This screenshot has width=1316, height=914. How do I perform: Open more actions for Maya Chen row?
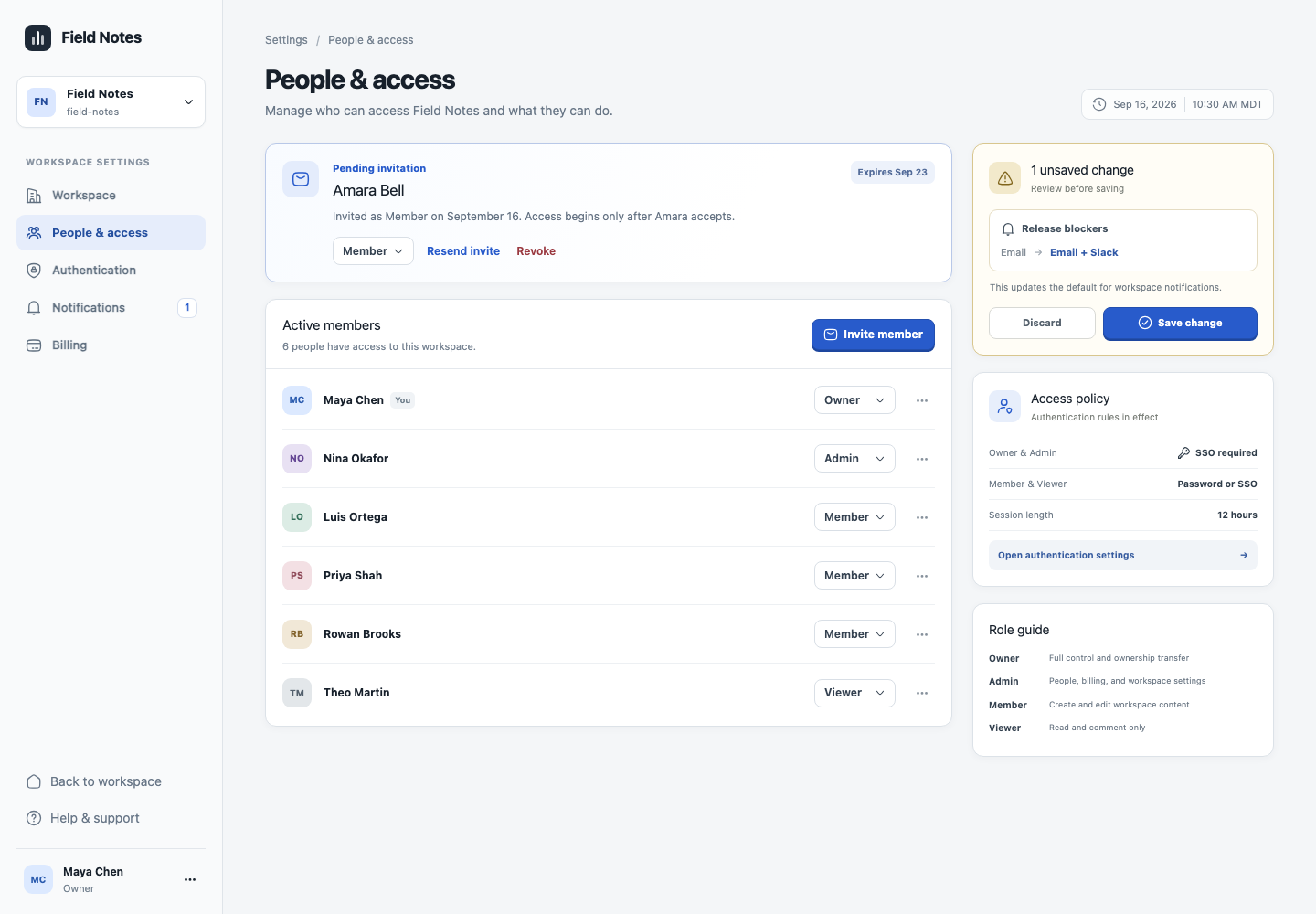[922, 400]
